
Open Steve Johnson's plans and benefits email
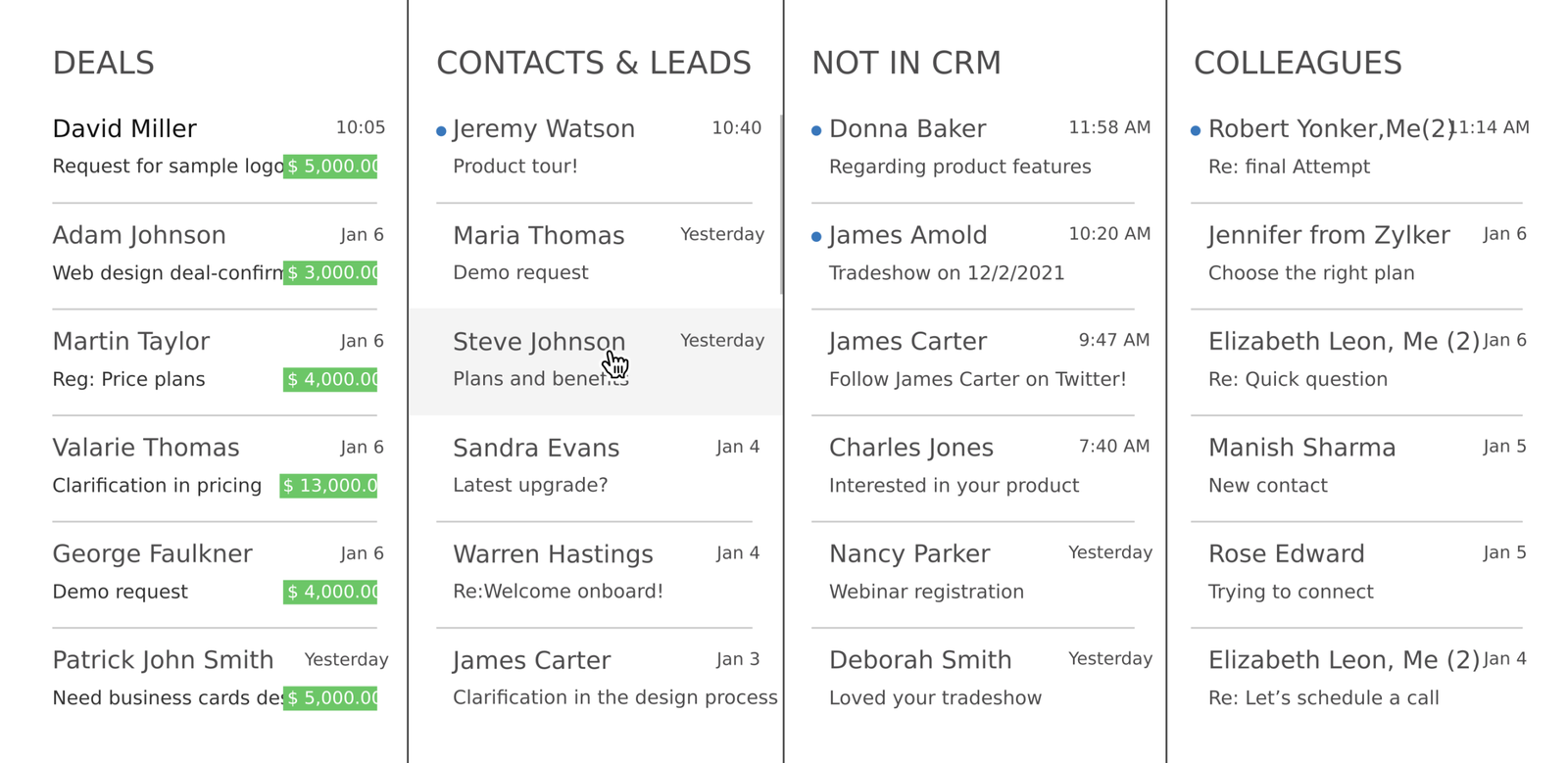(x=596, y=360)
